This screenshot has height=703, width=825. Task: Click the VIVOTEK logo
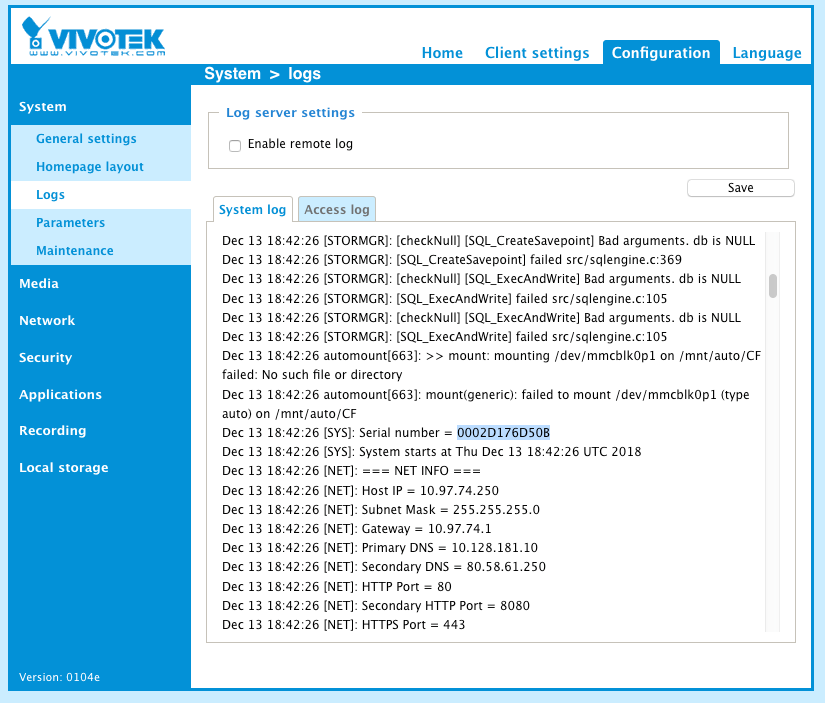94,37
